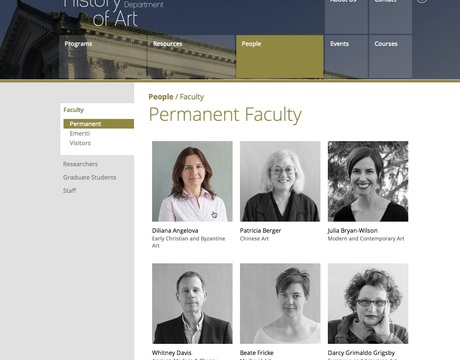Open Whitney Davis's portrait photo

point(192,304)
